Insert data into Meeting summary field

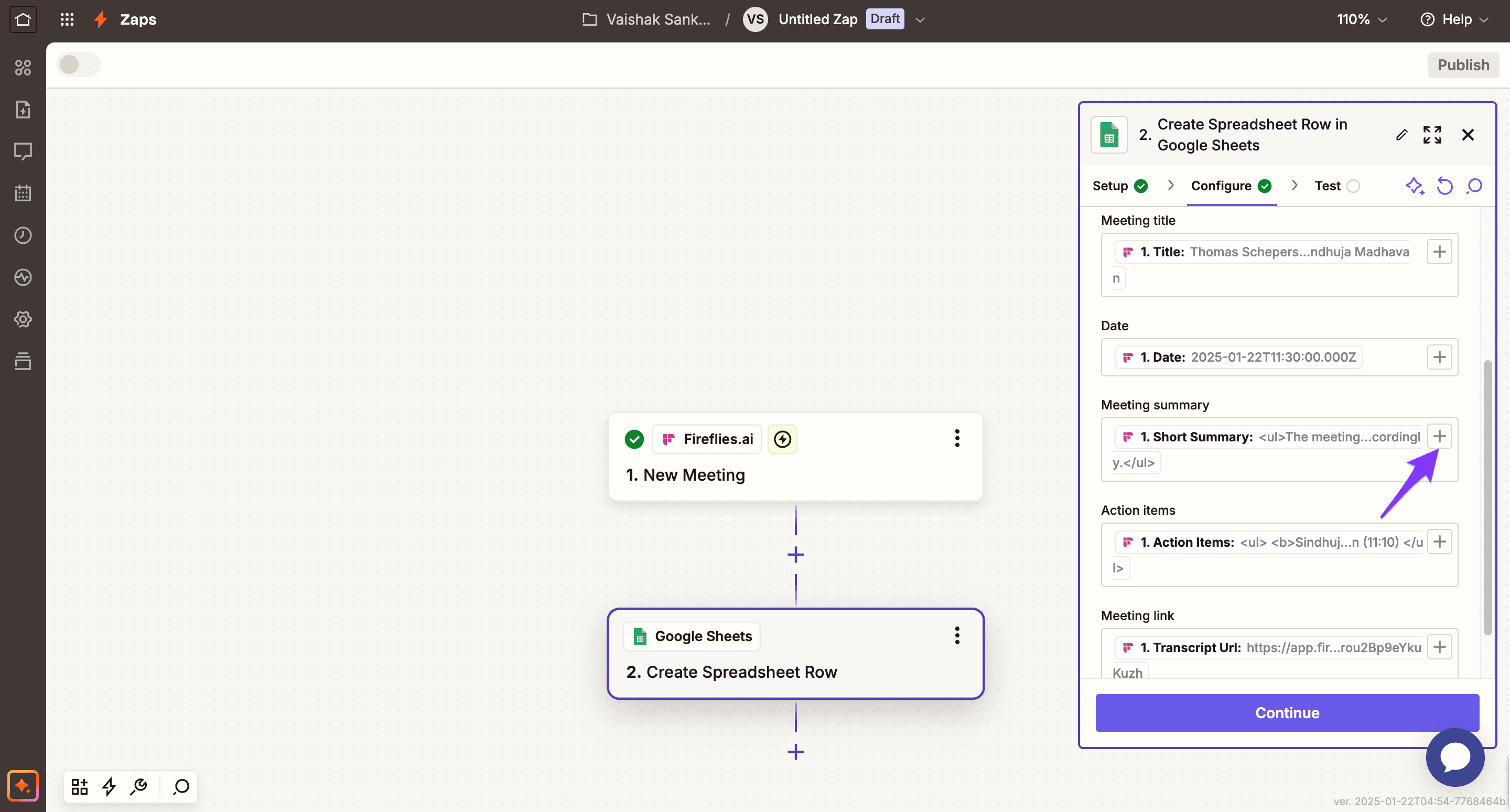point(1439,436)
